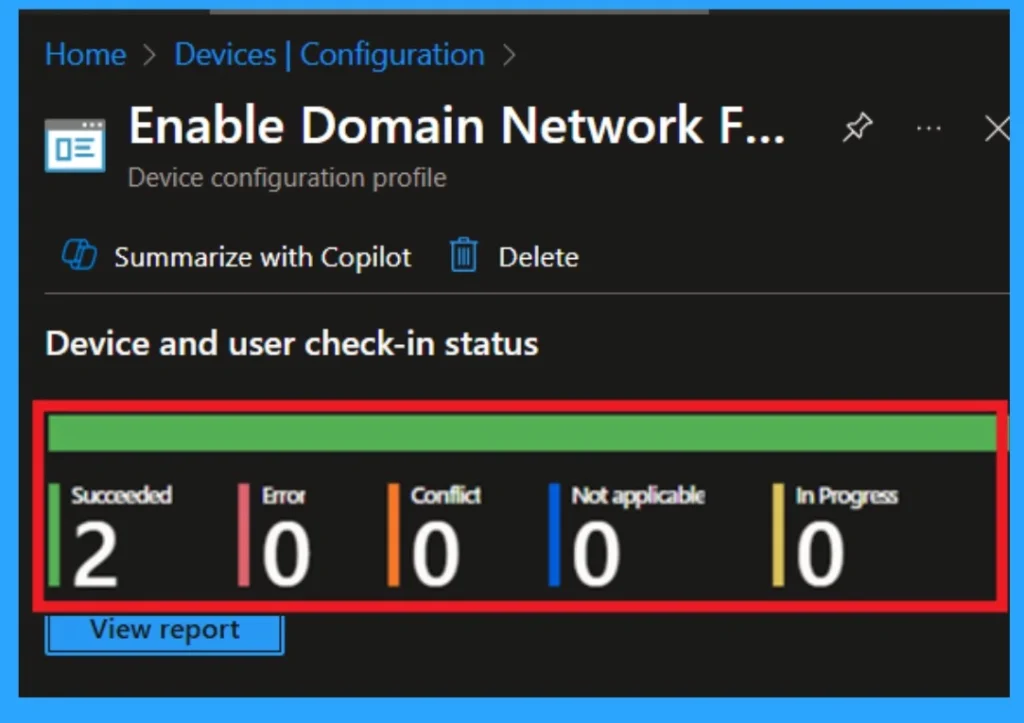This screenshot has height=723, width=1024.
Task: Pin the profile using the pin icon
Action: coord(857,128)
